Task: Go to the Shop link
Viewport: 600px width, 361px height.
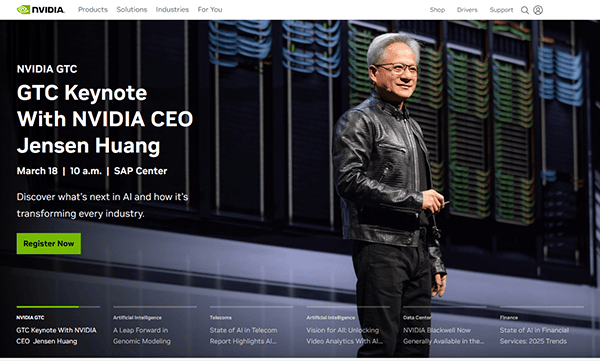Action: click(437, 10)
